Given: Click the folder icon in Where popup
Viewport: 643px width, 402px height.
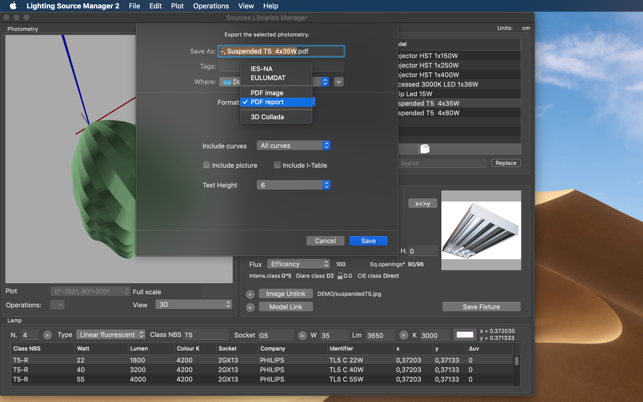Looking at the screenshot, I should tap(227, 82).
